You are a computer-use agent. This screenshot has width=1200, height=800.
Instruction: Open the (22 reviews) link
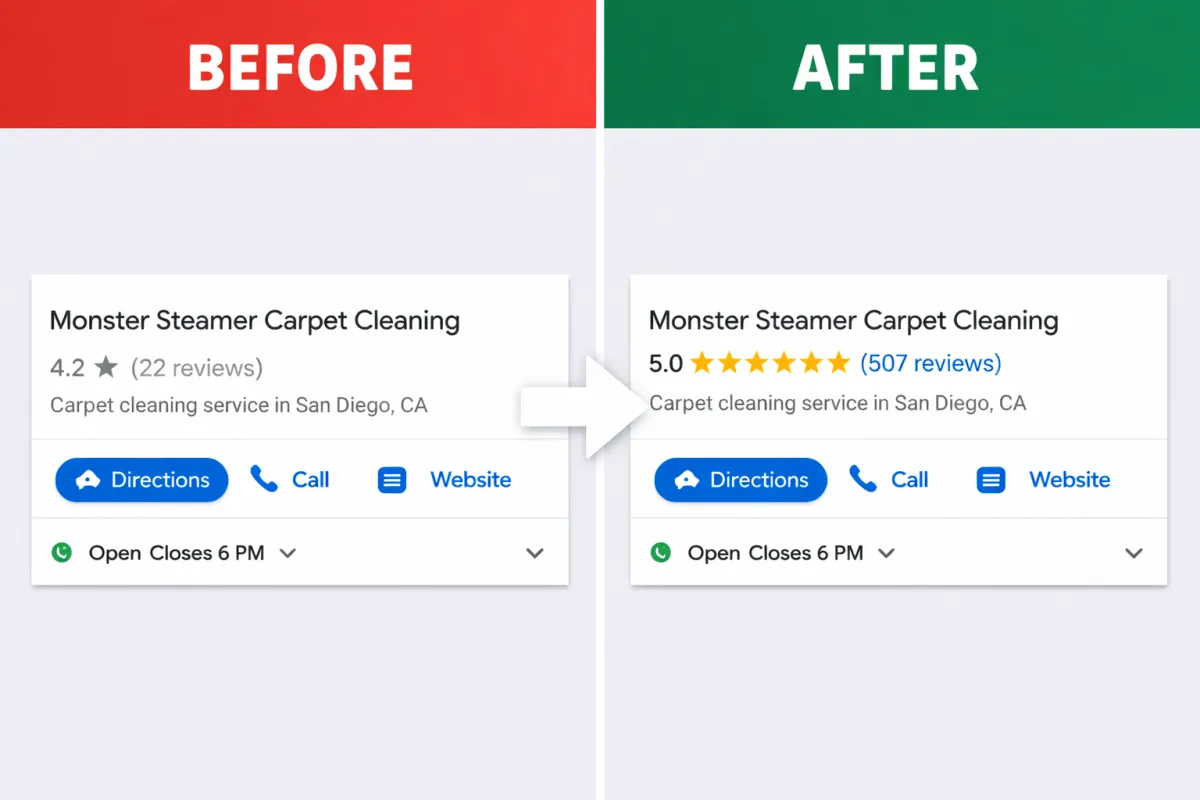197,368
